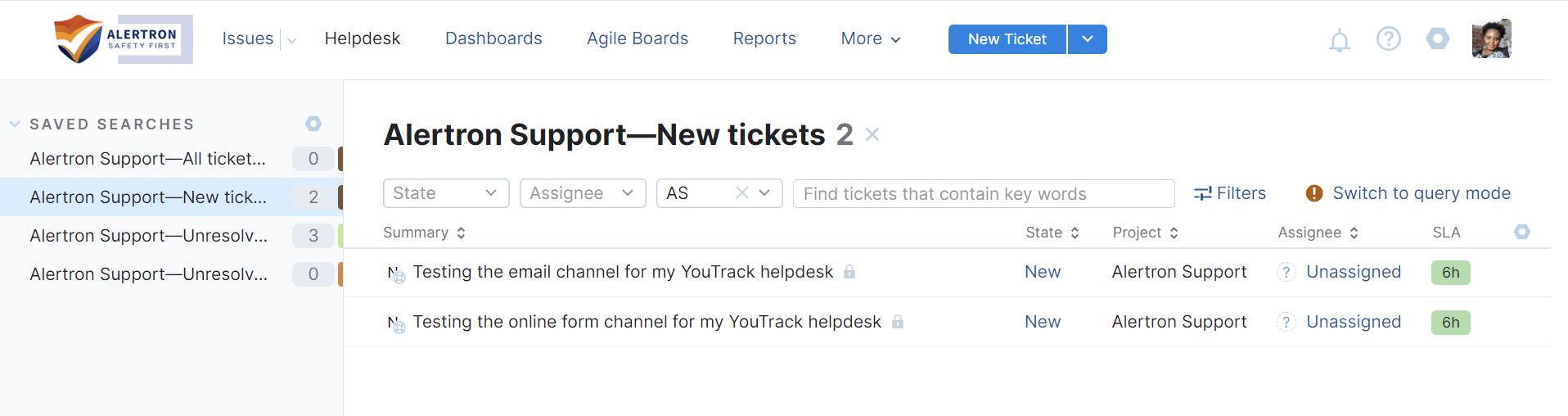Image resolution: width=1568 pixels, height=416 pixels.
Task: Open table column settings icon
Action: 1522,232
